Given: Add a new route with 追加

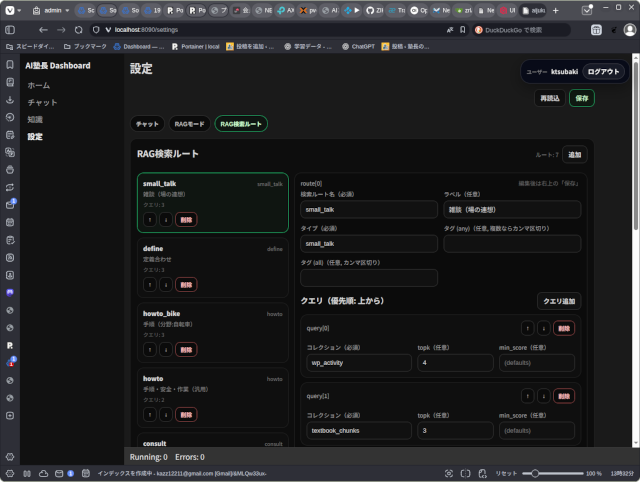Looking at the screenshot, I should point(574,155).
